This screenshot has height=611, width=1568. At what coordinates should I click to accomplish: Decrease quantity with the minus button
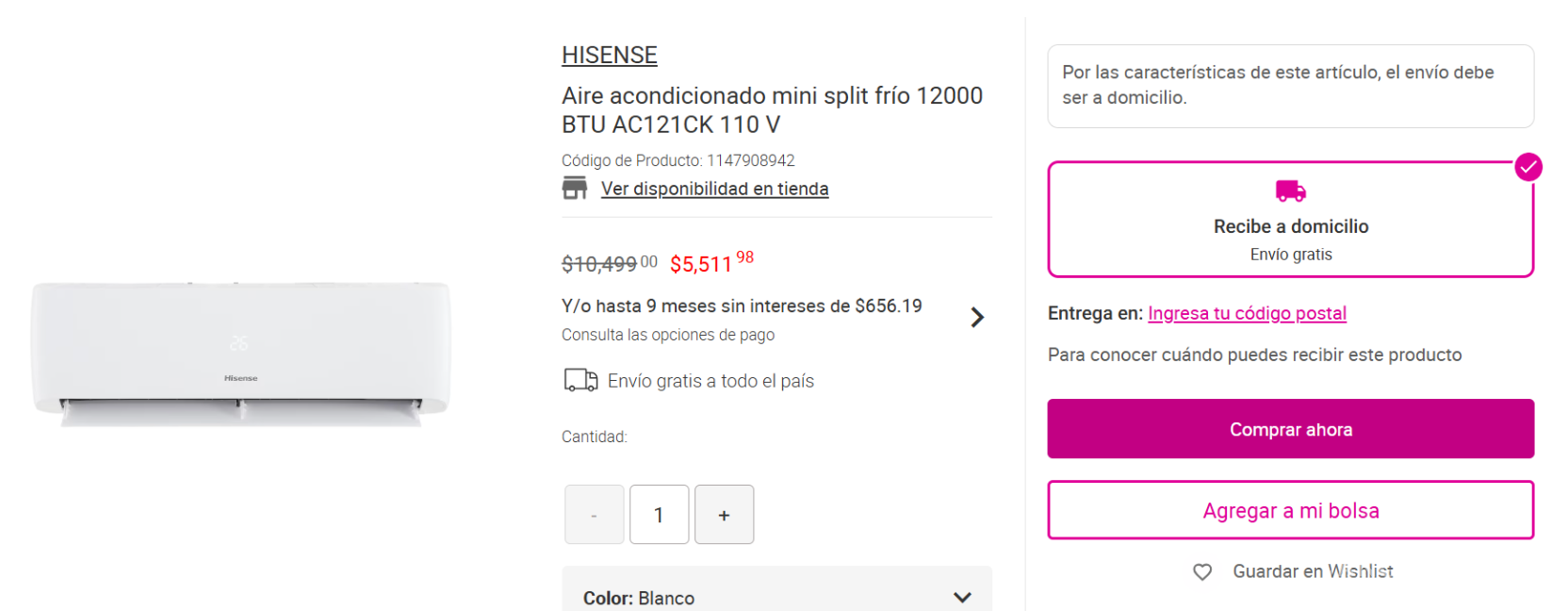594,515
